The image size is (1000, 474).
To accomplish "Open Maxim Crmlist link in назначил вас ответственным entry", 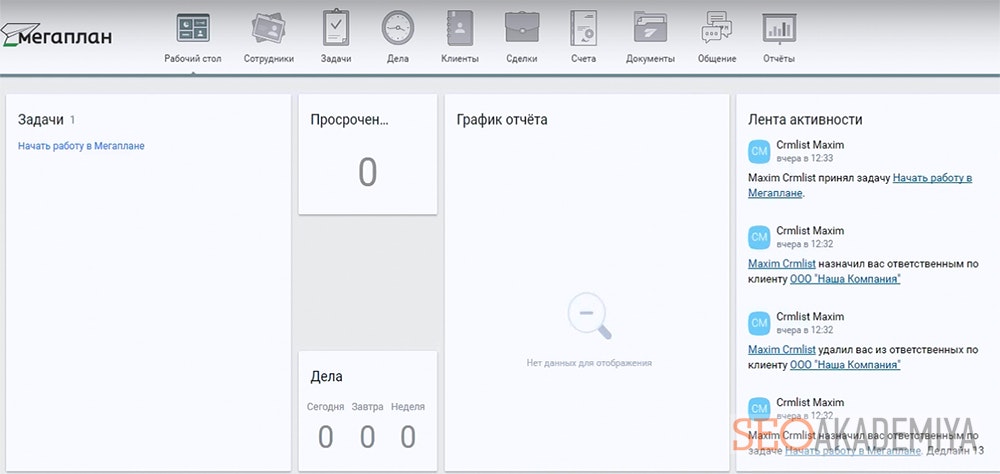I will pyautogui.click(x=782, y=263).
